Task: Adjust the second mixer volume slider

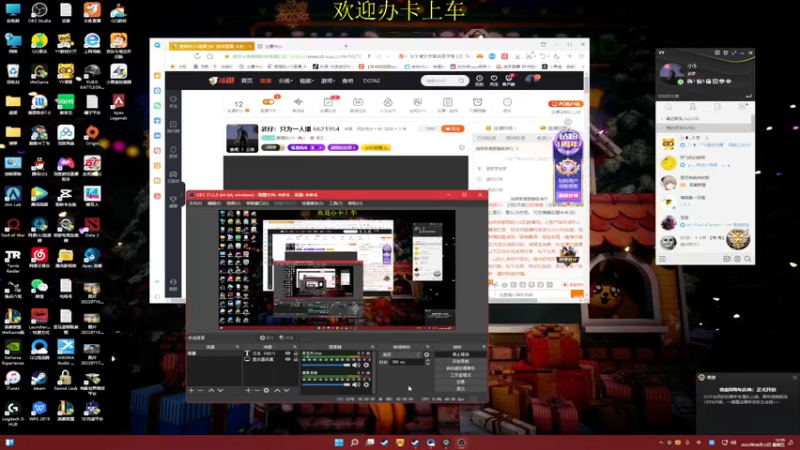Action: click(327, 385)
